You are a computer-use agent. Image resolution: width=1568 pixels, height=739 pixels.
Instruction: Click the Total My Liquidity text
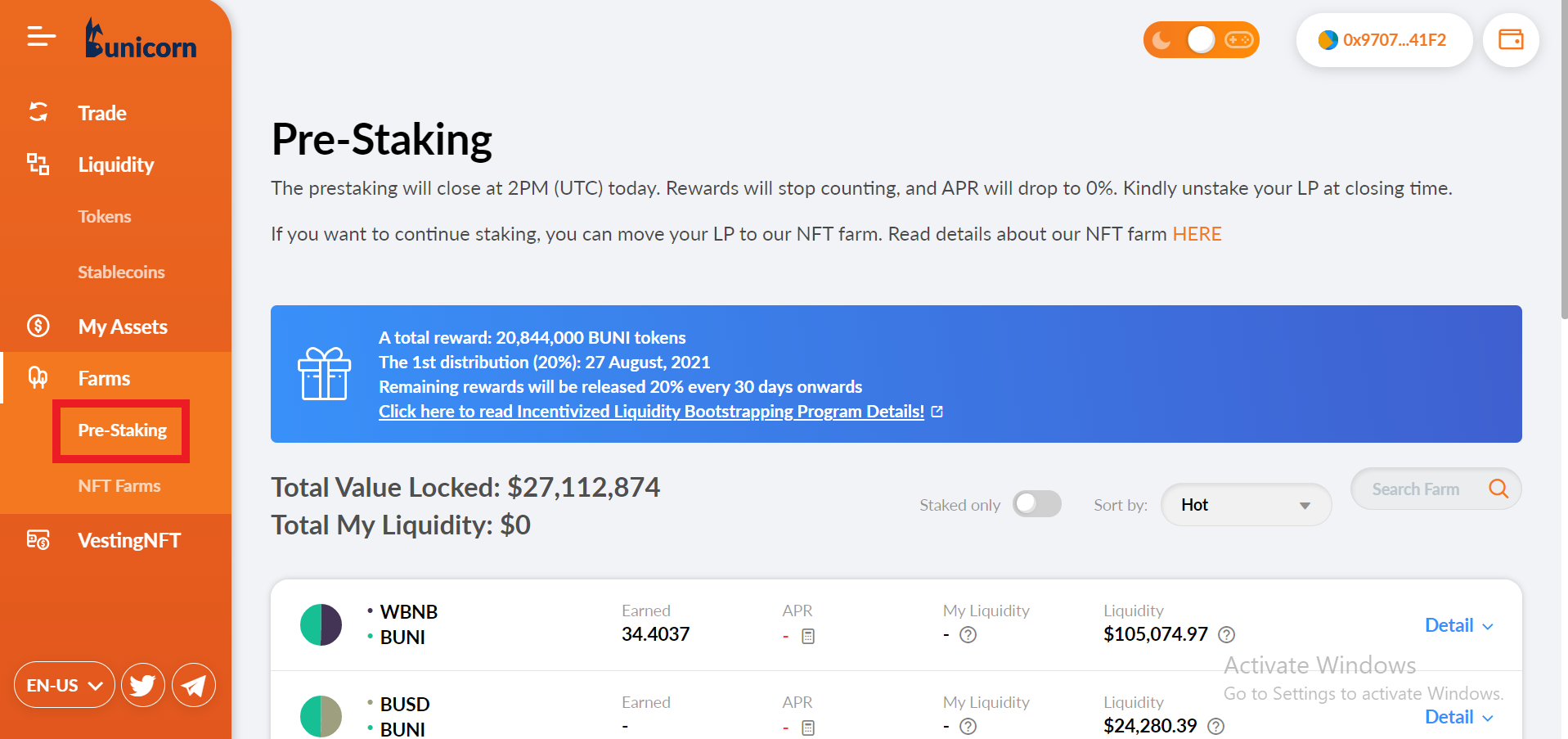401,525
